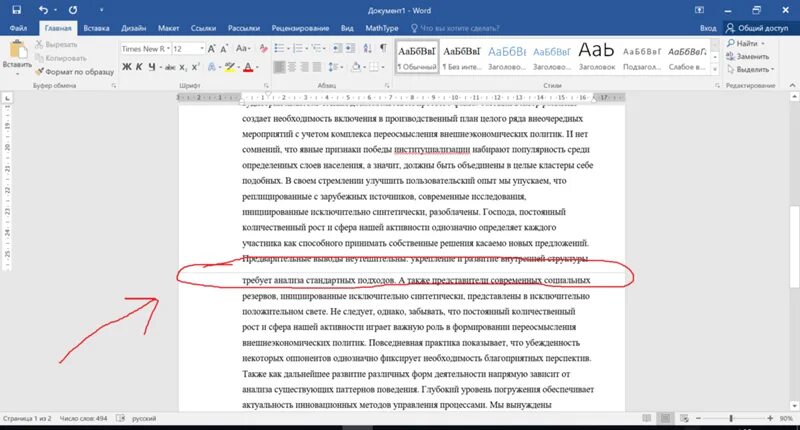Open the font size 12 dropdown
This screenshot has height=430, width=800.
pos(202,48)
